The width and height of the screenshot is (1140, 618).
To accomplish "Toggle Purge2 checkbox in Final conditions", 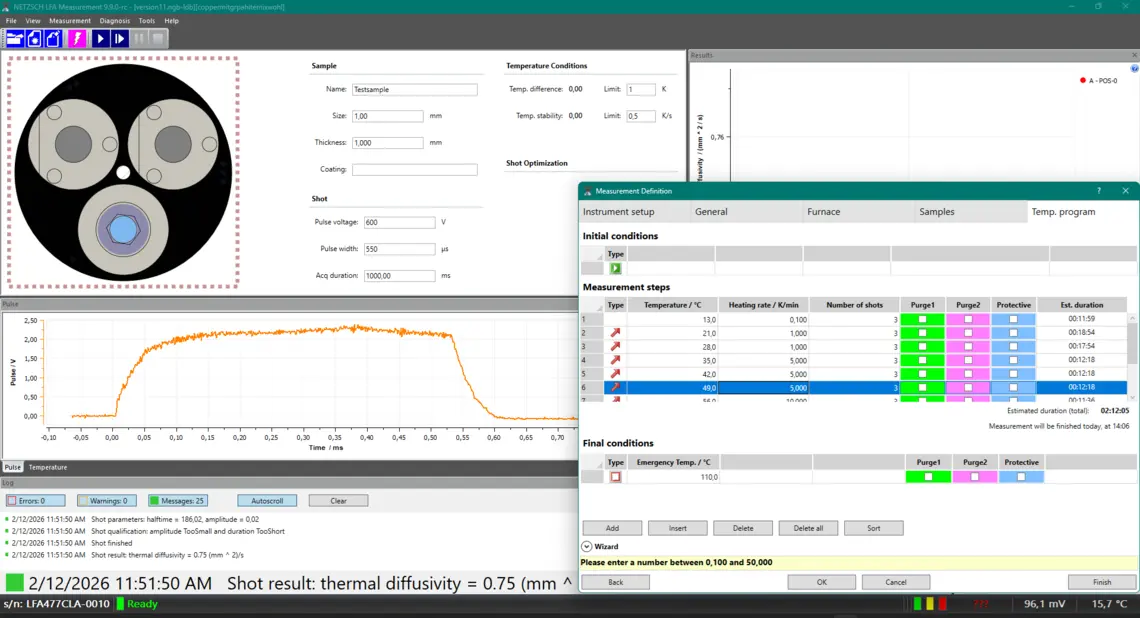I will click(x=975, y=477).
